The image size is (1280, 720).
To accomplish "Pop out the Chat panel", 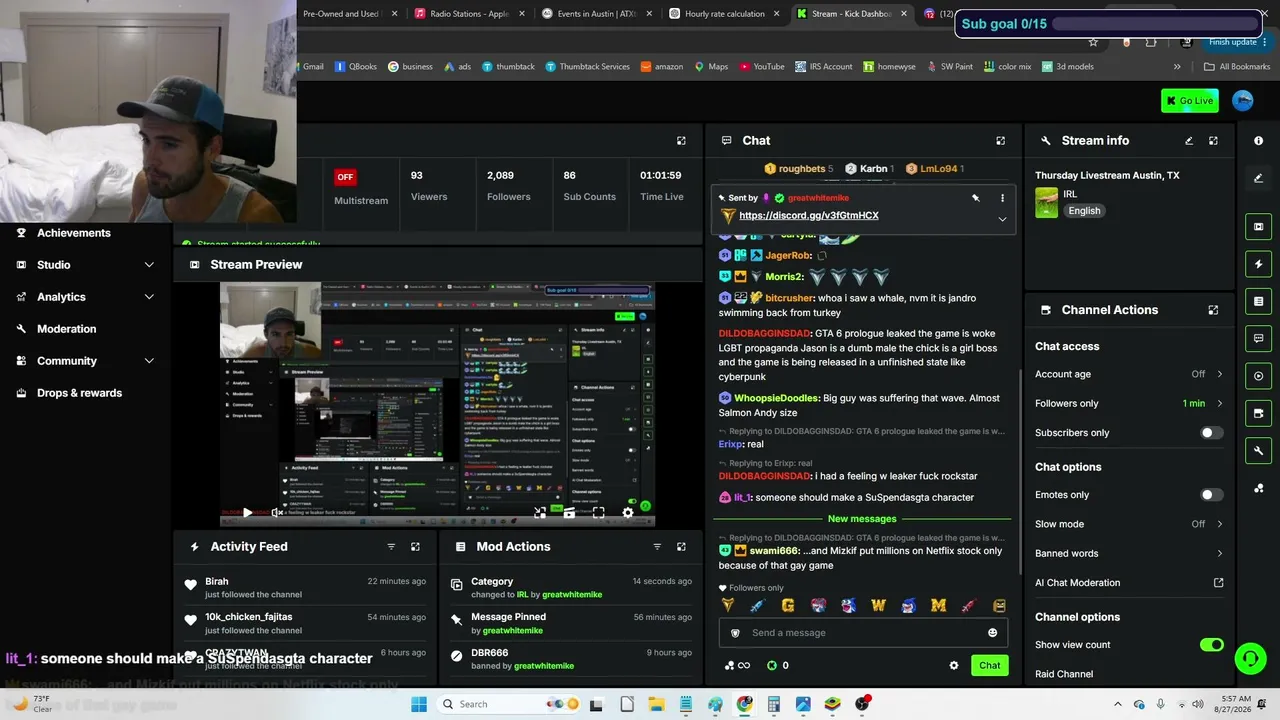I will [x=1000, y=141].
